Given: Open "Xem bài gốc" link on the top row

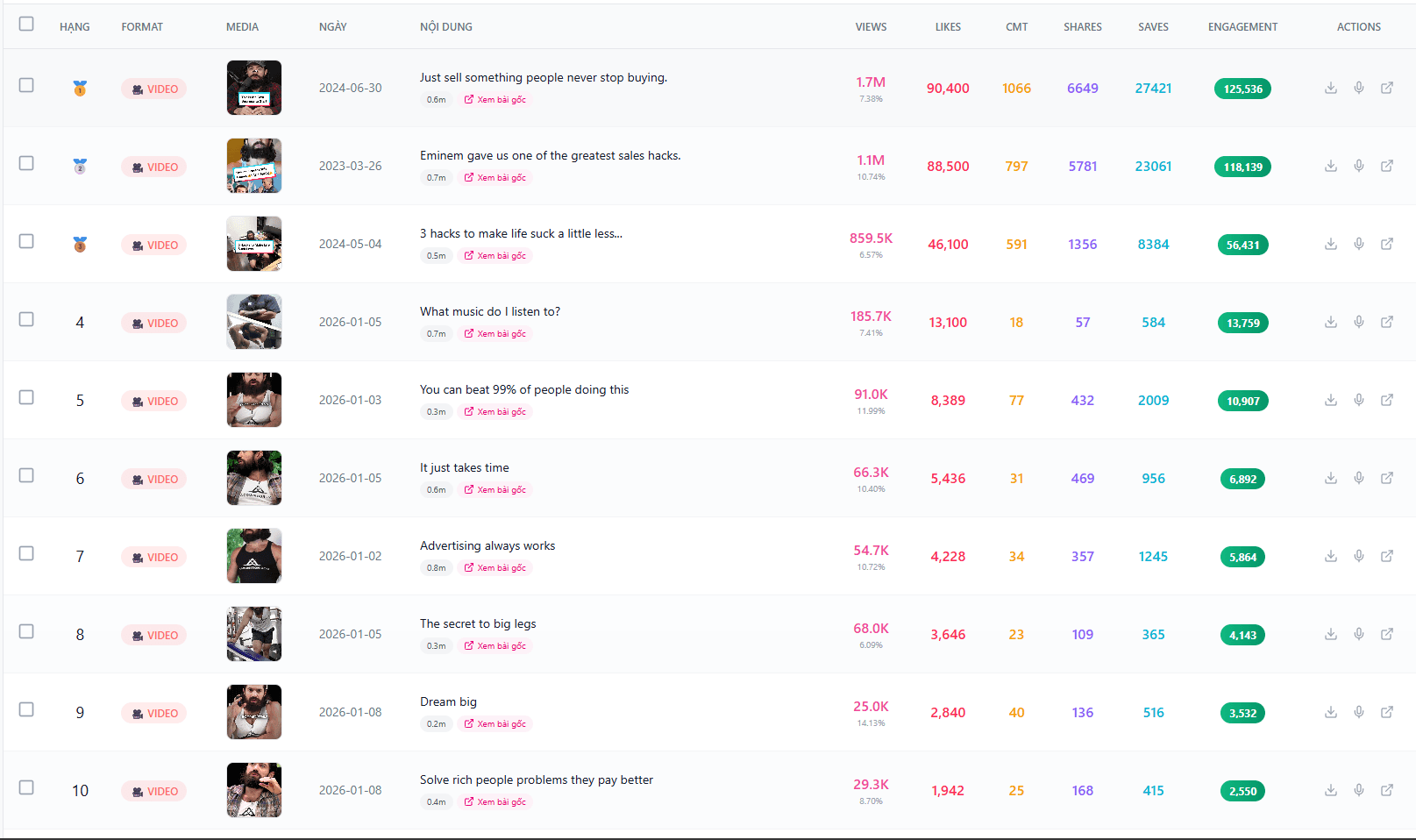Looking at the screenshot, I should 495,99.
